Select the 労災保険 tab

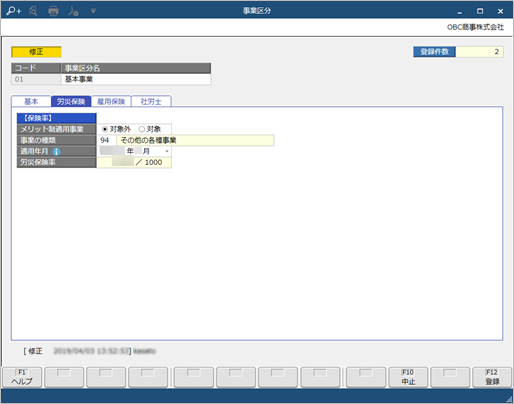pyautogui.click(x=71, y=101)
